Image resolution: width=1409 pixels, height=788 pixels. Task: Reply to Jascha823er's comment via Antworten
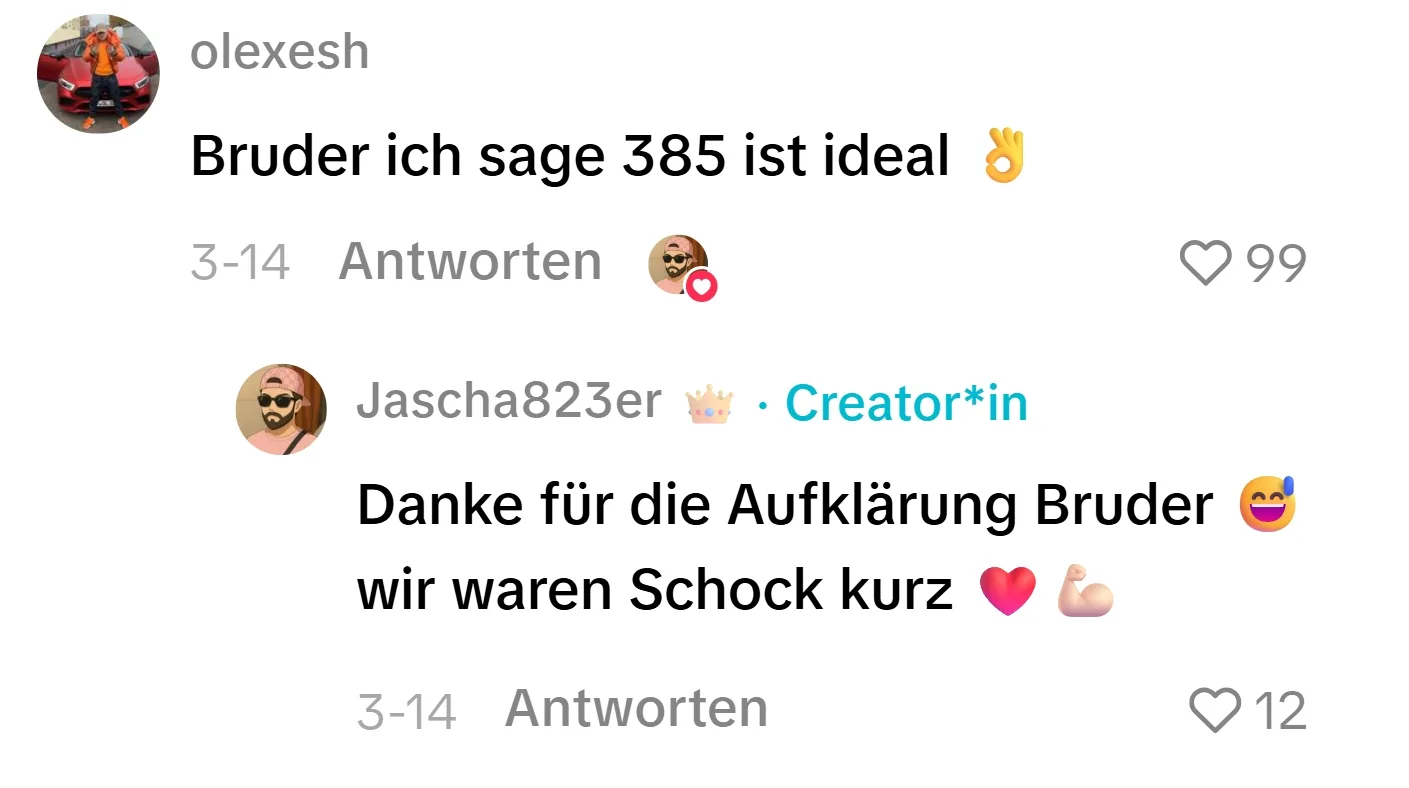pyautogui.click(x=637, y=710)
